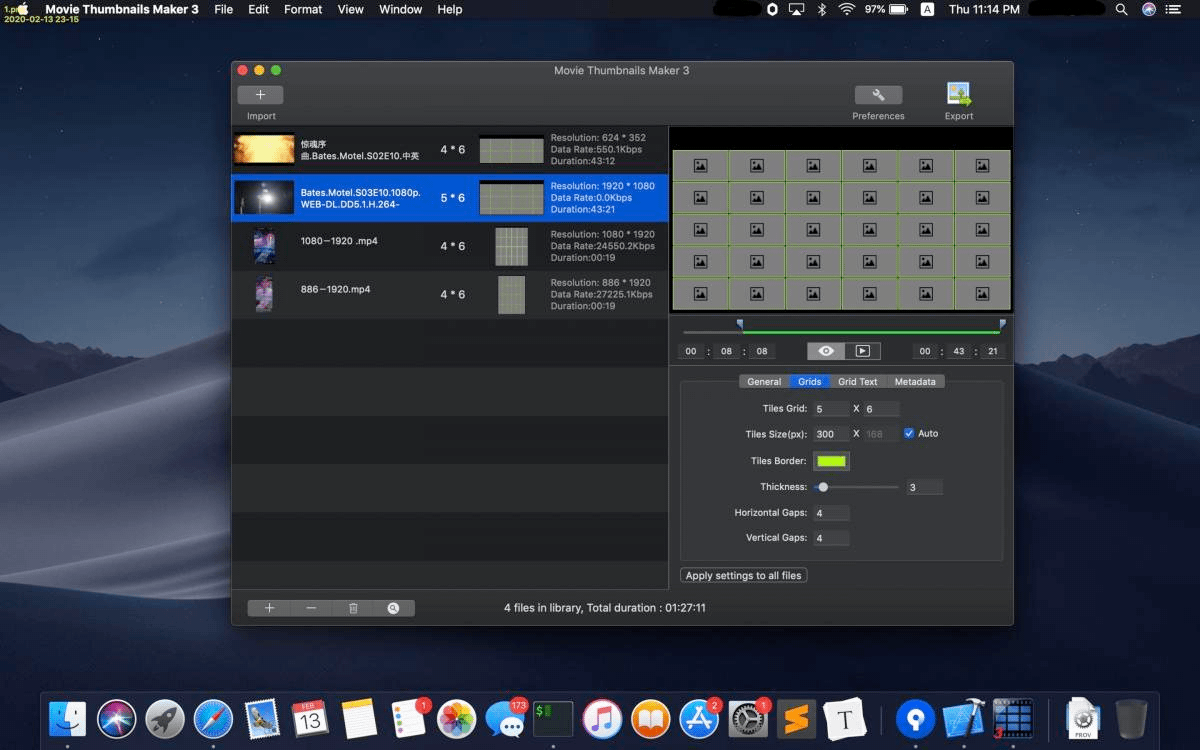This screenshot has height=750, width=1200.
Task: Click the Import plus icon
Action: [260, 95]
